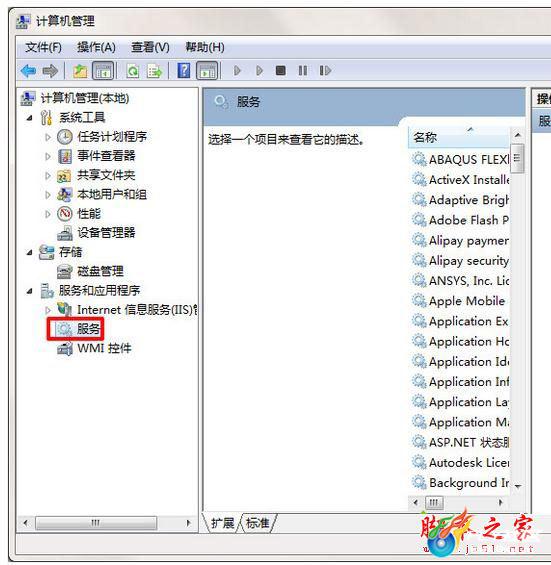Click the Refresh toolbar icon

(133, 71)
